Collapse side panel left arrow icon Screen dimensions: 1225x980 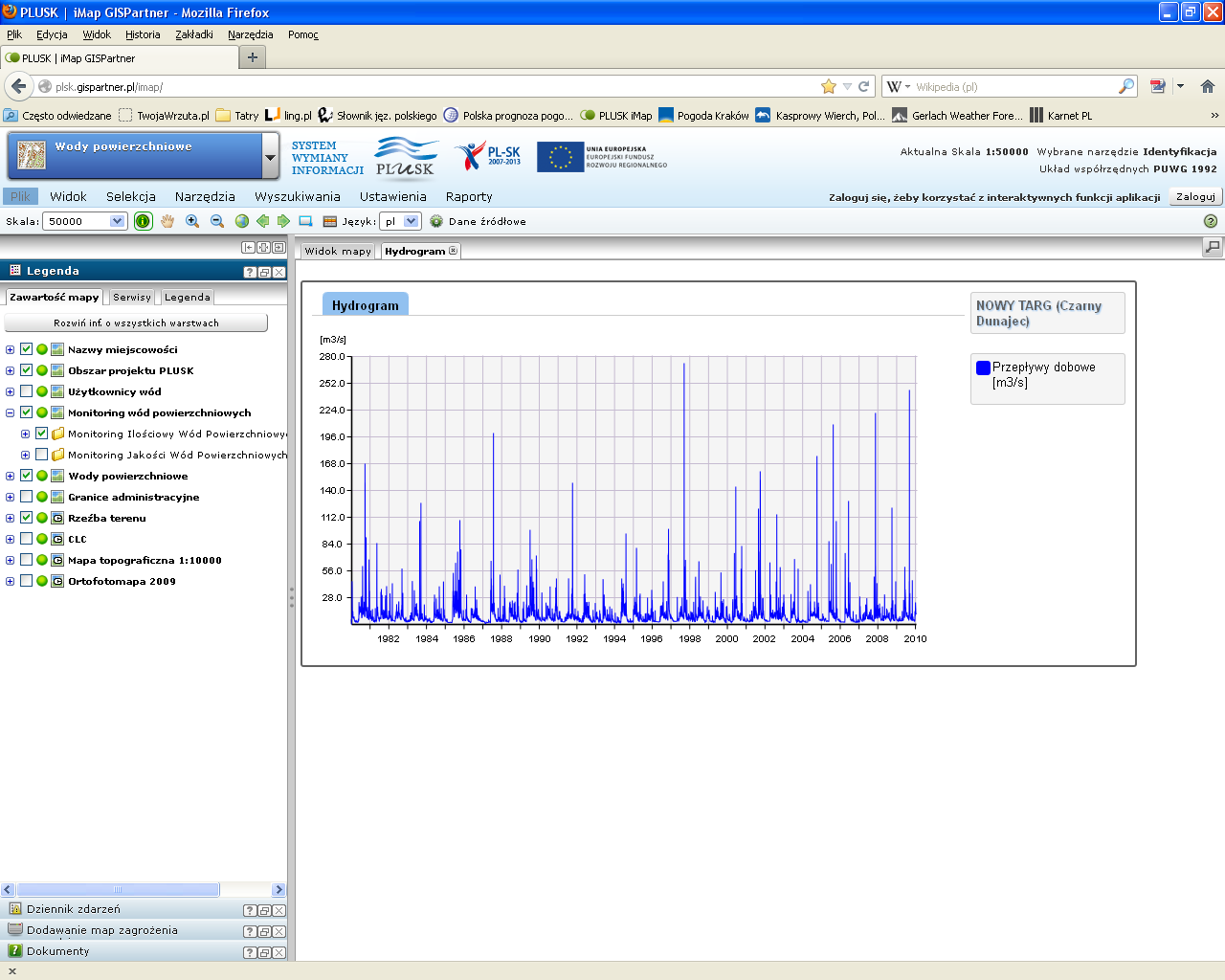pyautogui.click(x=248, y=247)
